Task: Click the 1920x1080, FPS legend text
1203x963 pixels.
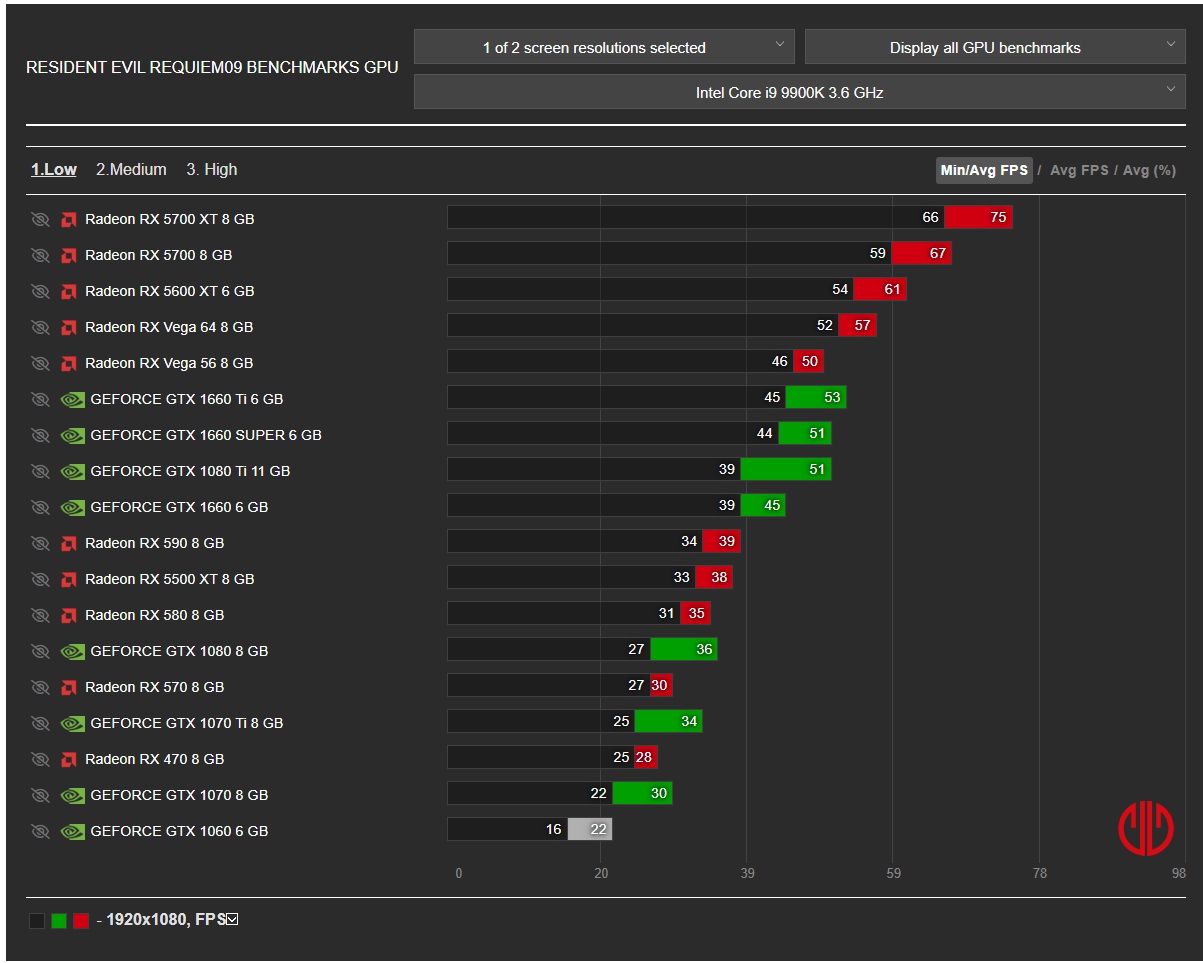Action: 166,920
